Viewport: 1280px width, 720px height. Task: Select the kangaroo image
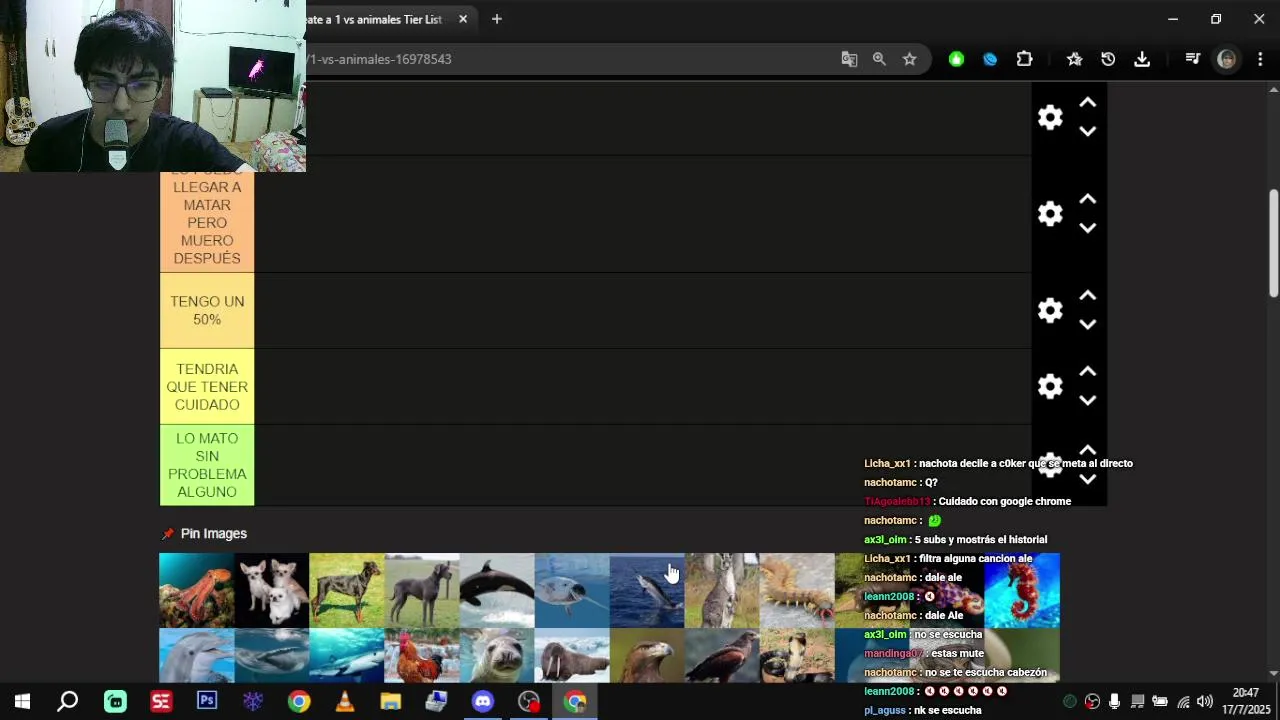coord(721,590)
